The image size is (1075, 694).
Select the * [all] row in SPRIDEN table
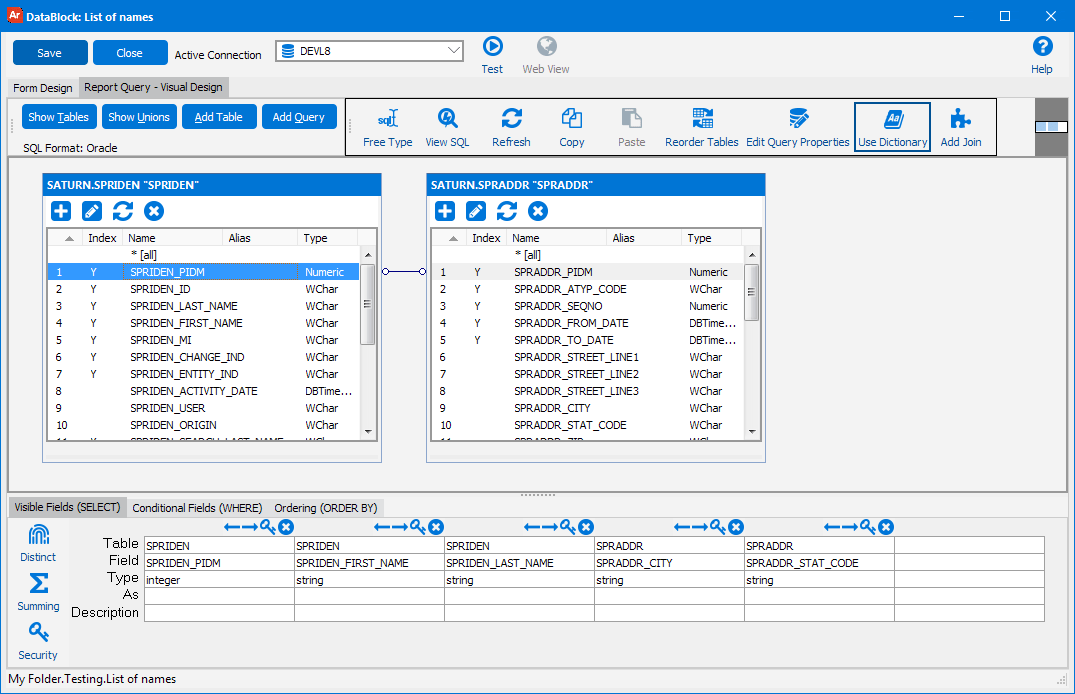pyautogui.click(x=204, y=254)
